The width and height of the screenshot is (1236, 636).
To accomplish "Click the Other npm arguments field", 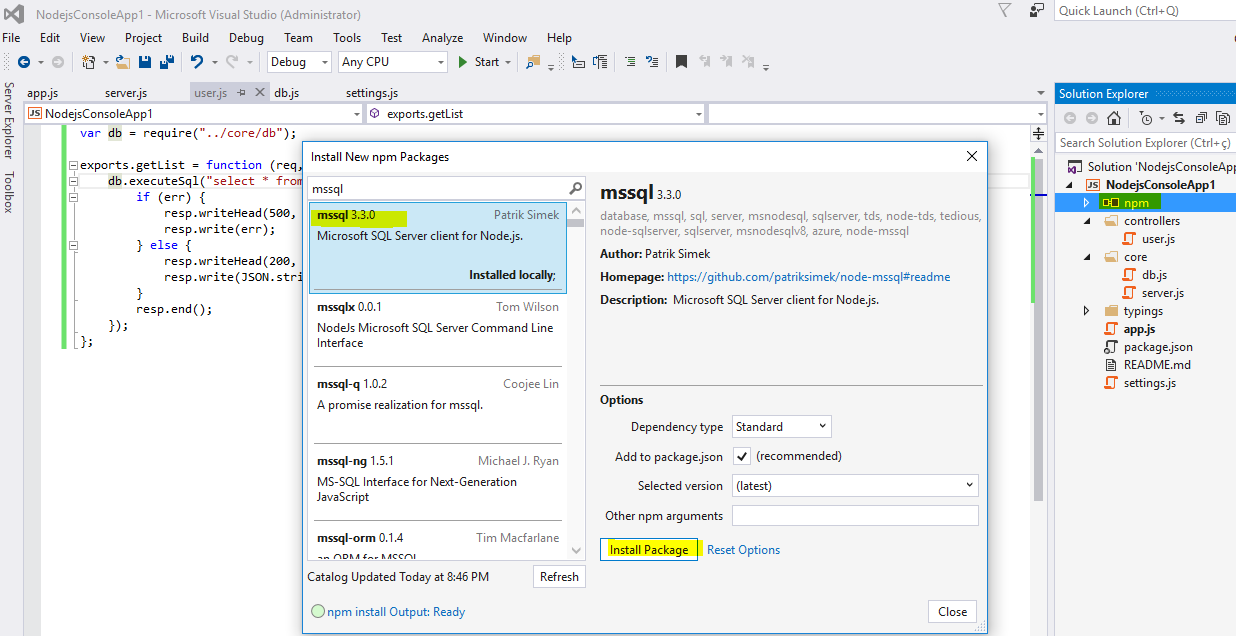I will click(x=855, y=516).
